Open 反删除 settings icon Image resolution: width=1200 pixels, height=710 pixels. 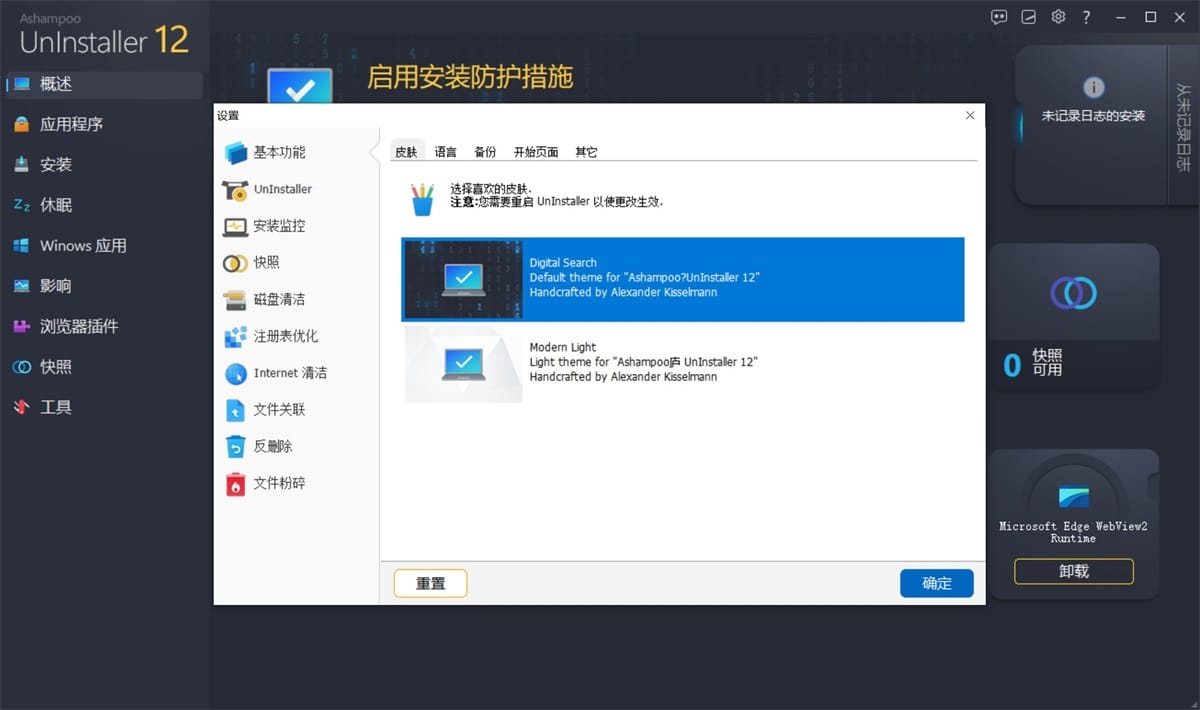[x=236, y=447]
